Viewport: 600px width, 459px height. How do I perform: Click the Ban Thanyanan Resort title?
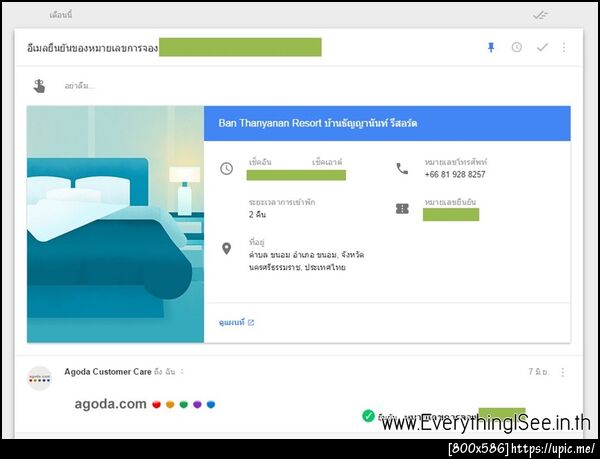[x=318, y=123]
